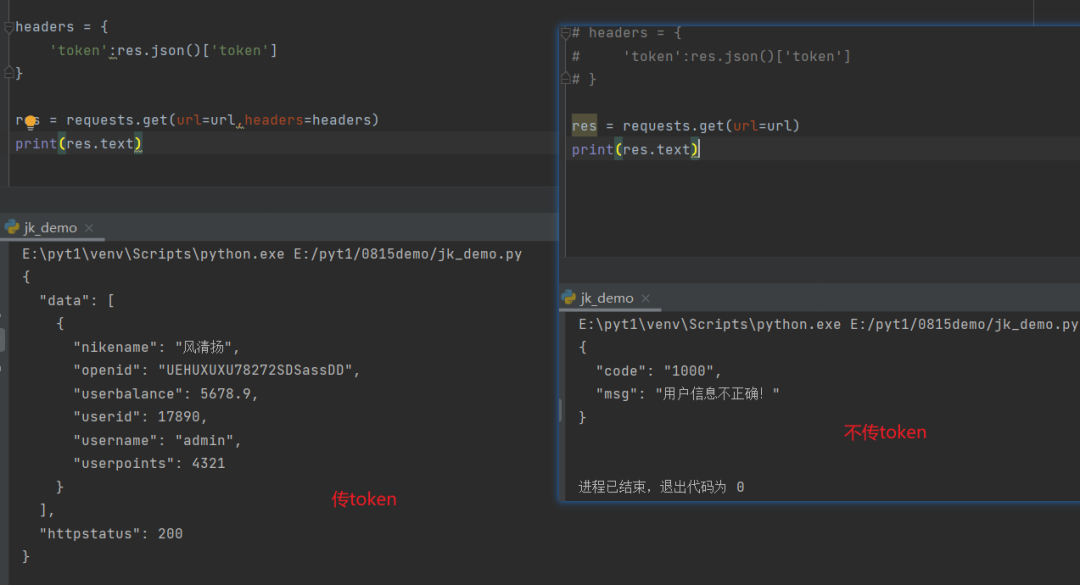
Task: Close the jk_demo run tab in right window
Action: 645,298
